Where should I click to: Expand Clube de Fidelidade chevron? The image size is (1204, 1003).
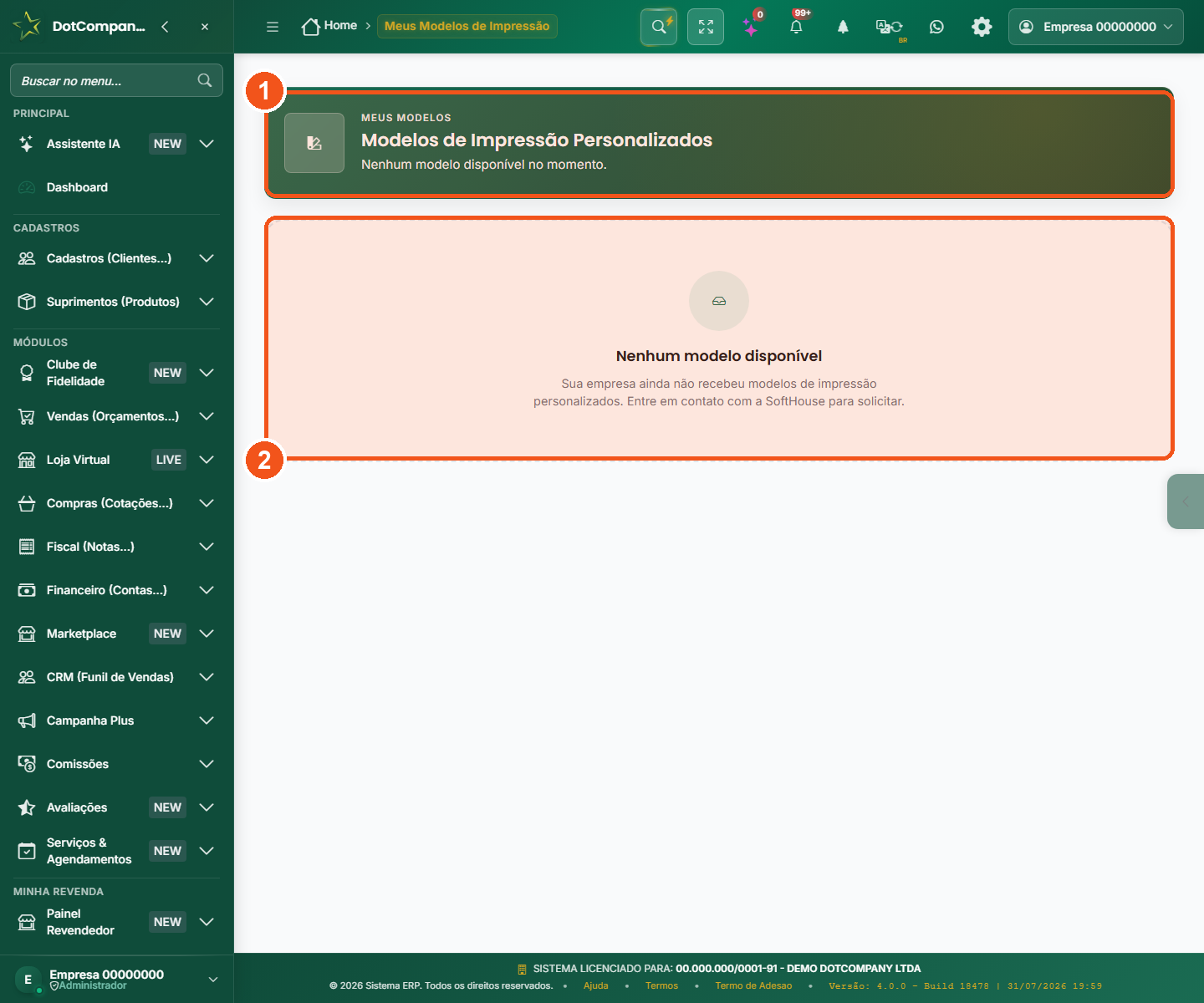pyautogui.click(x=207, y=373)
